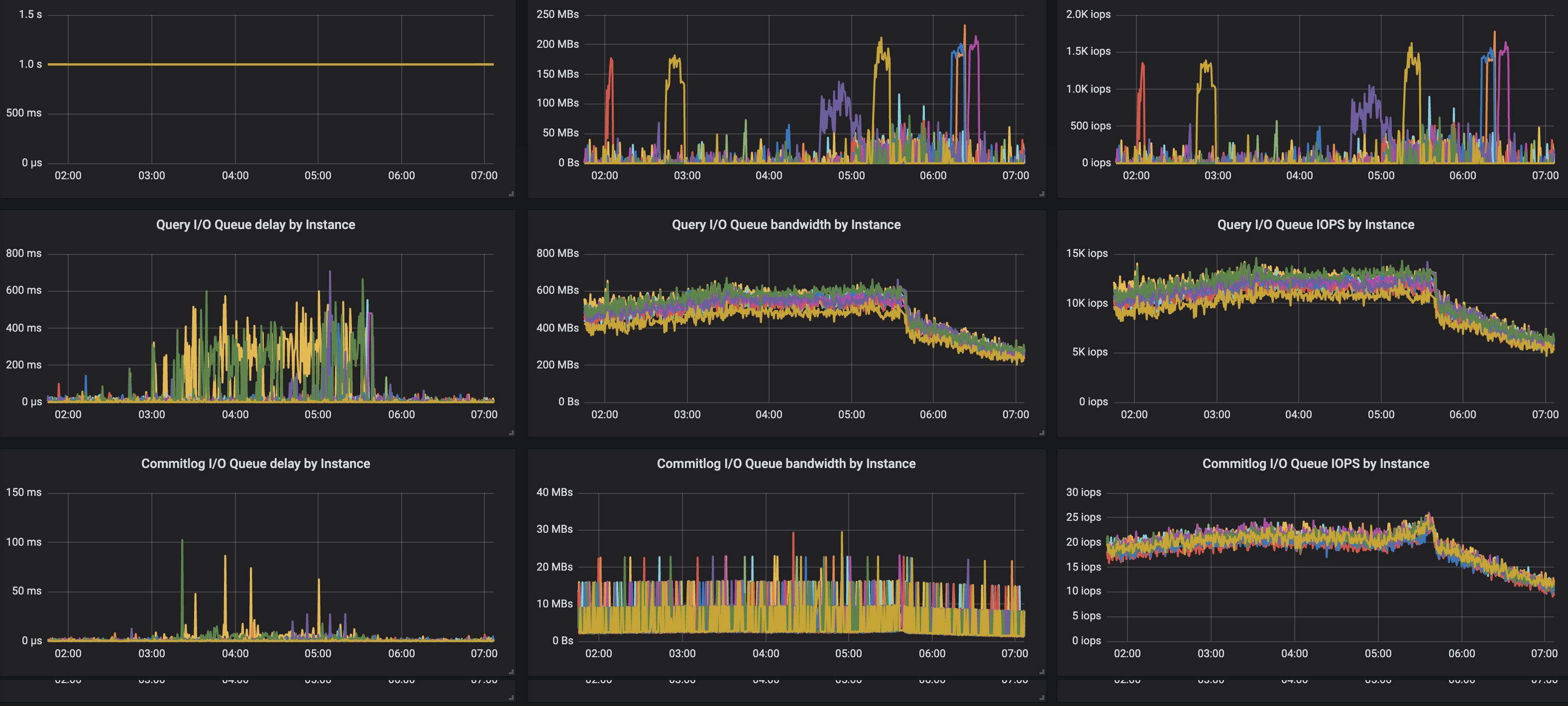Screen dimensions: 1568x706
Task: Click resize handle of Query I/O Queue bandwidth panel
Action: pos(1041,432)
